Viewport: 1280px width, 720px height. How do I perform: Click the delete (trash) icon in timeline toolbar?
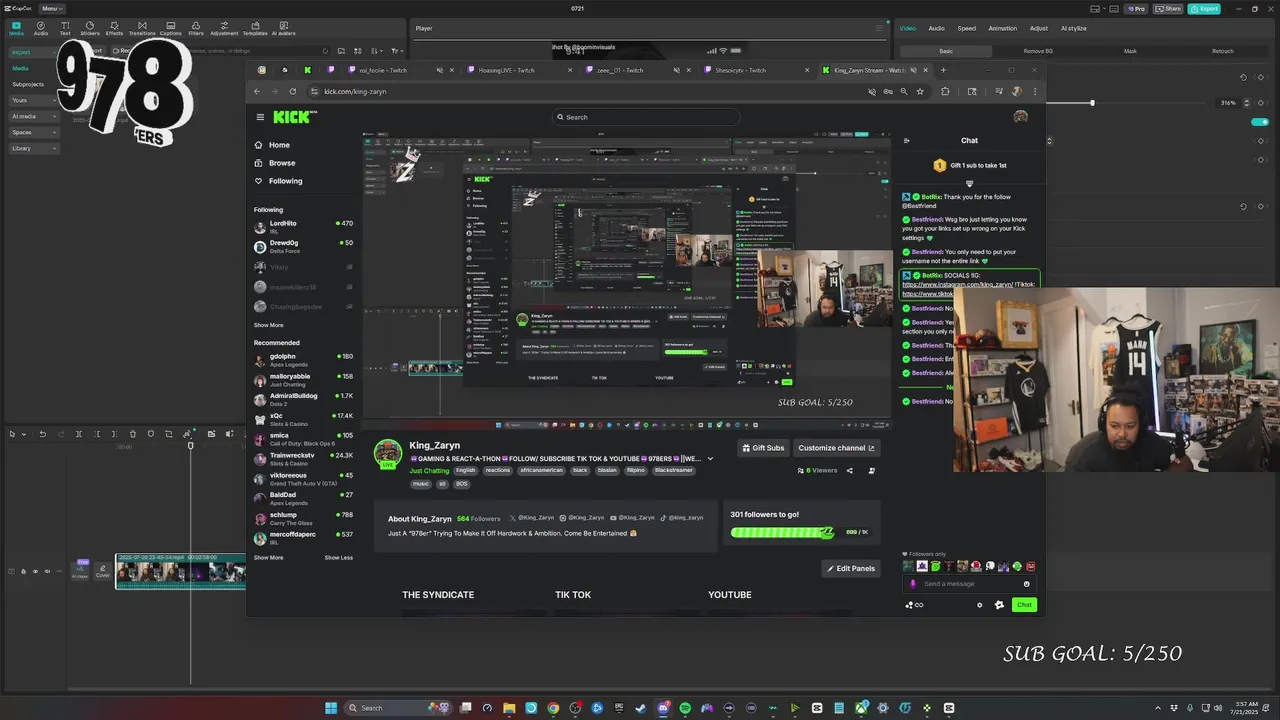[133, 434]
